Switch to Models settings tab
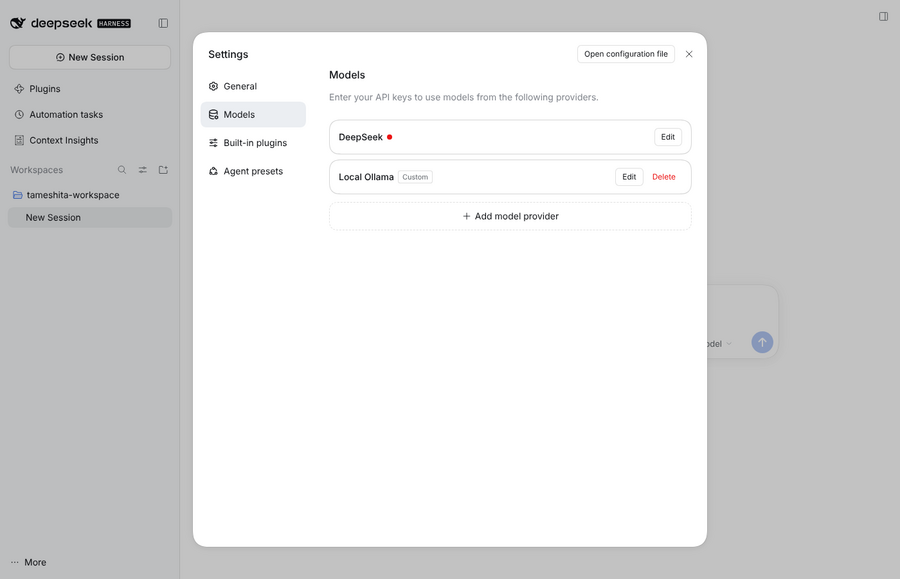 253,115
